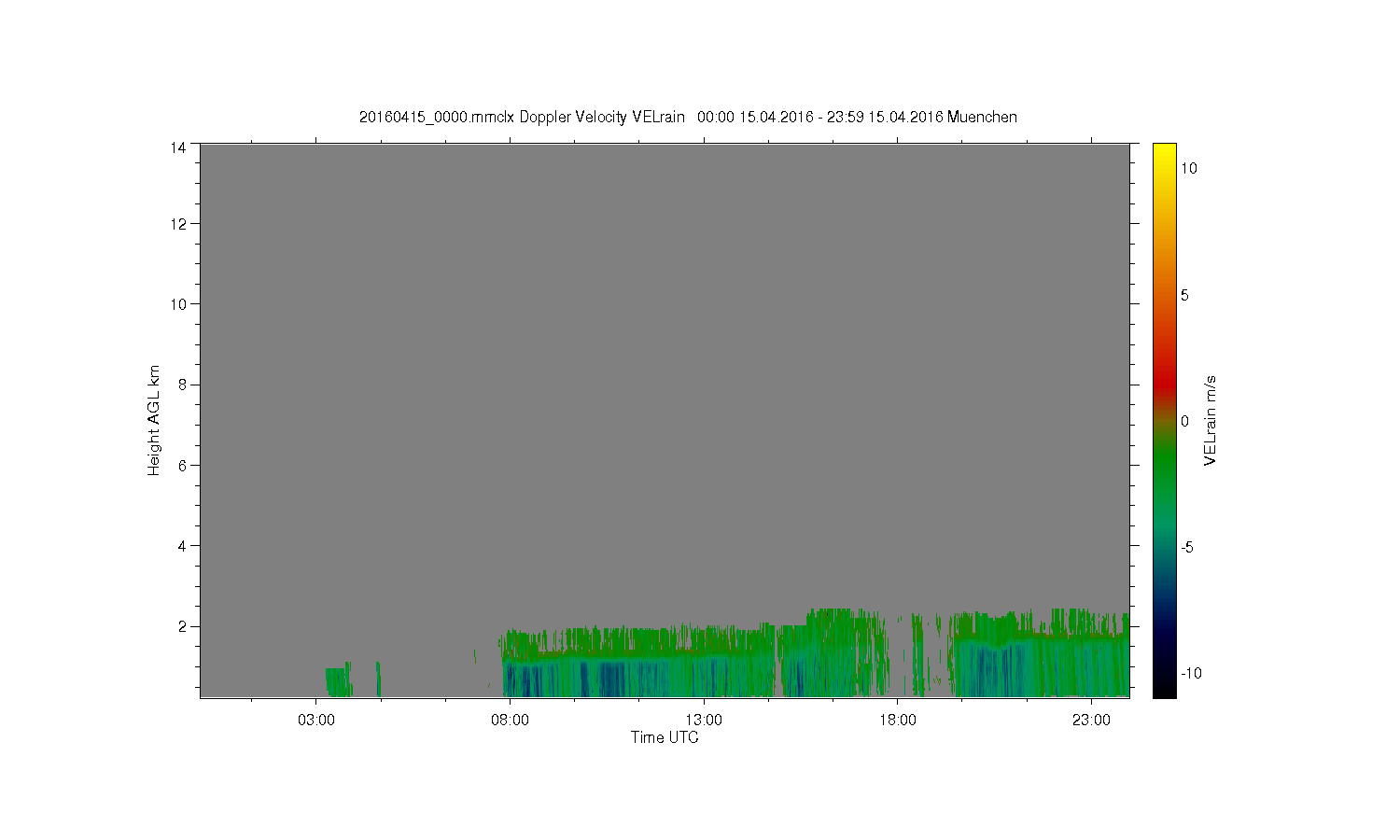Click the 13:00 time tick label
Image resolution: width=1400 pixels, height=840 pixels.
point(704,721)
